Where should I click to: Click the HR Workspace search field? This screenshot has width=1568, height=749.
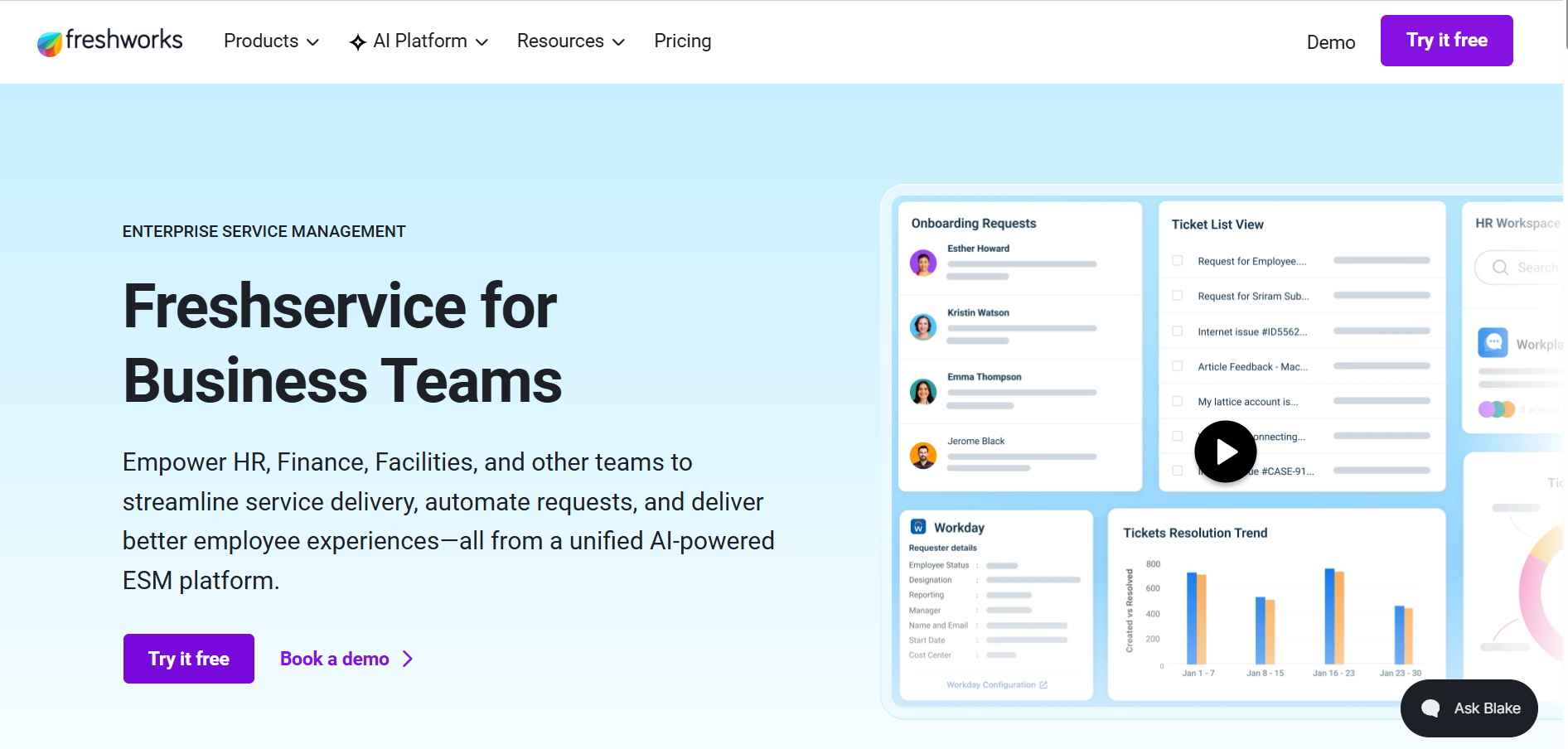(x=1520, y=268)
